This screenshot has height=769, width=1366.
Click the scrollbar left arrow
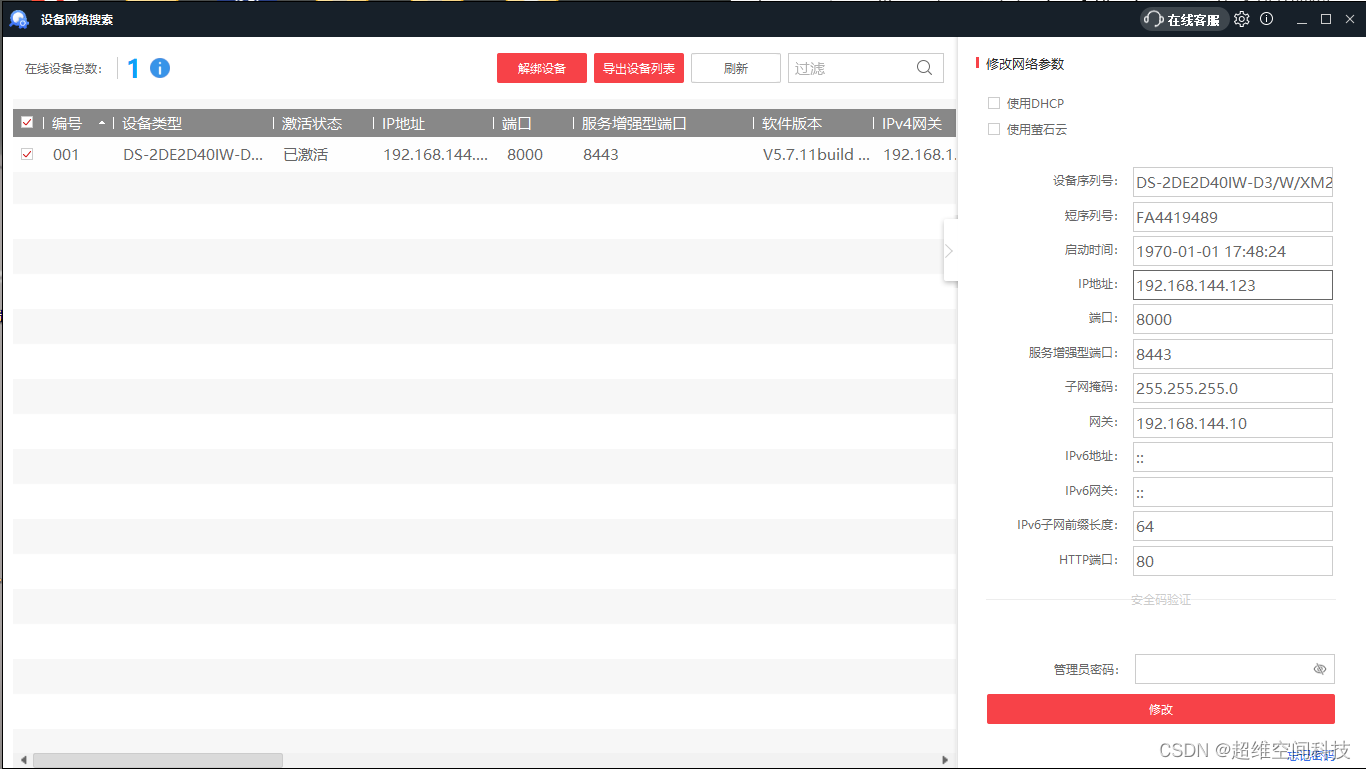point(24,760)
